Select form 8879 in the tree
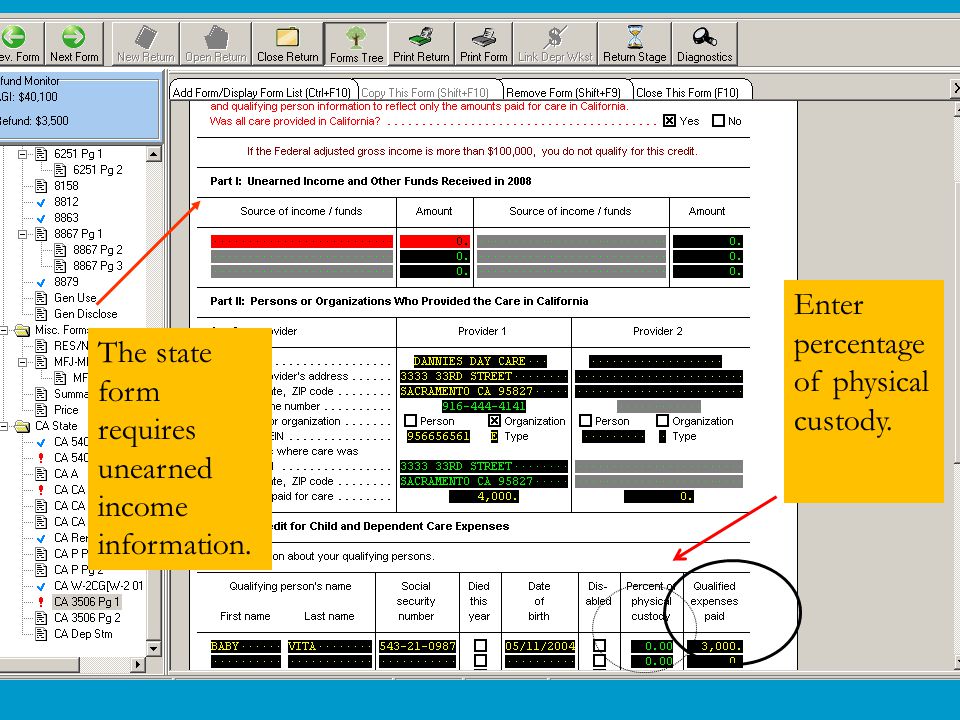This screenshot has width=960, height=720. (66, 282)
